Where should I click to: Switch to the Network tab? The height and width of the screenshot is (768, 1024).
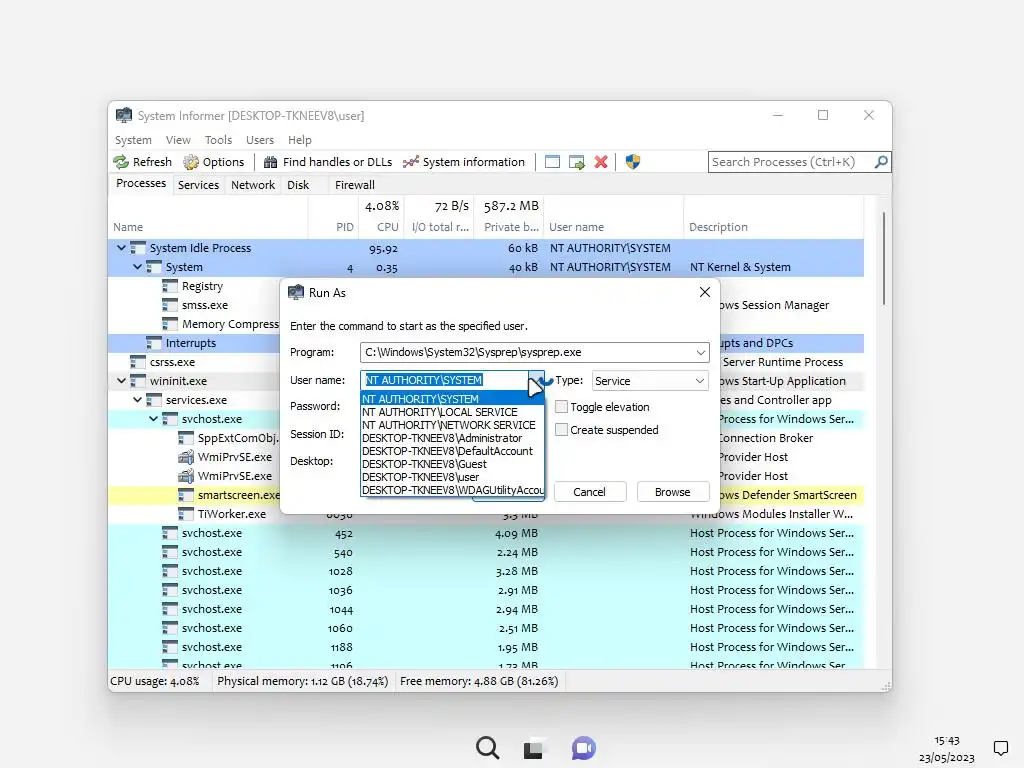point(253,185)
